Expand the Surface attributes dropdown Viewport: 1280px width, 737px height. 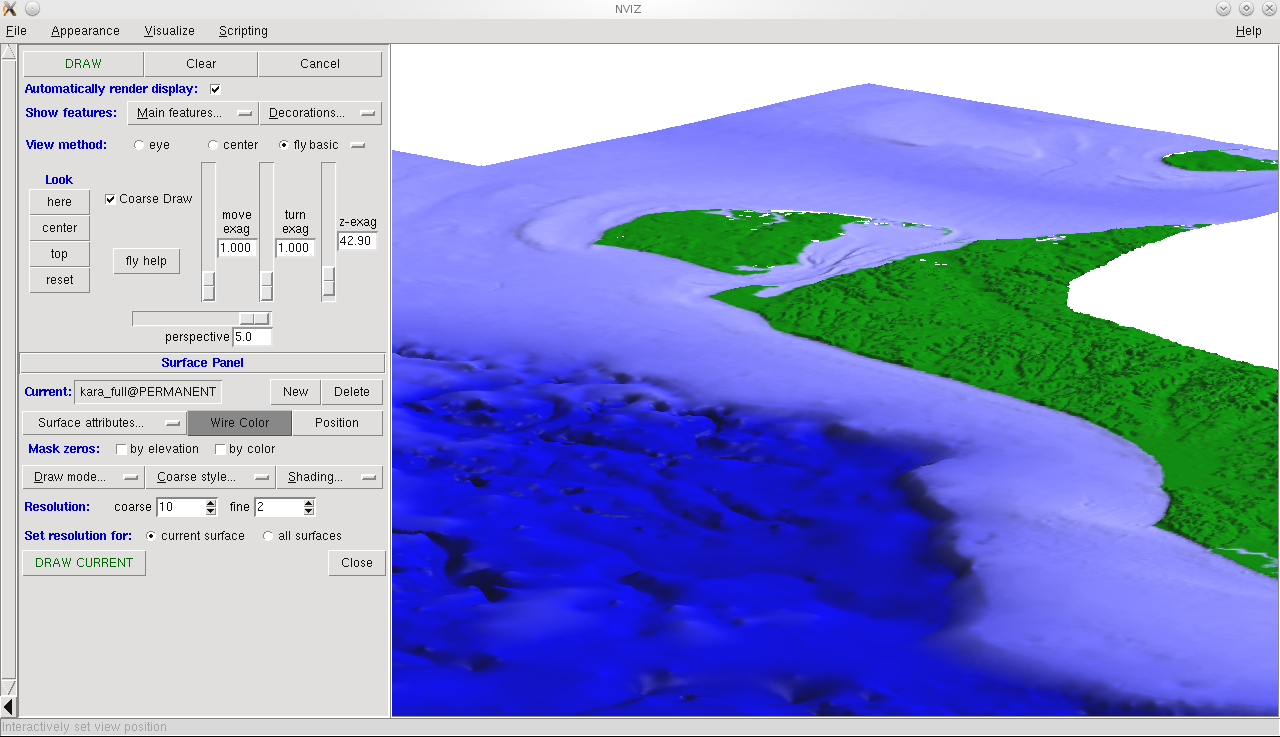[105, 423]
